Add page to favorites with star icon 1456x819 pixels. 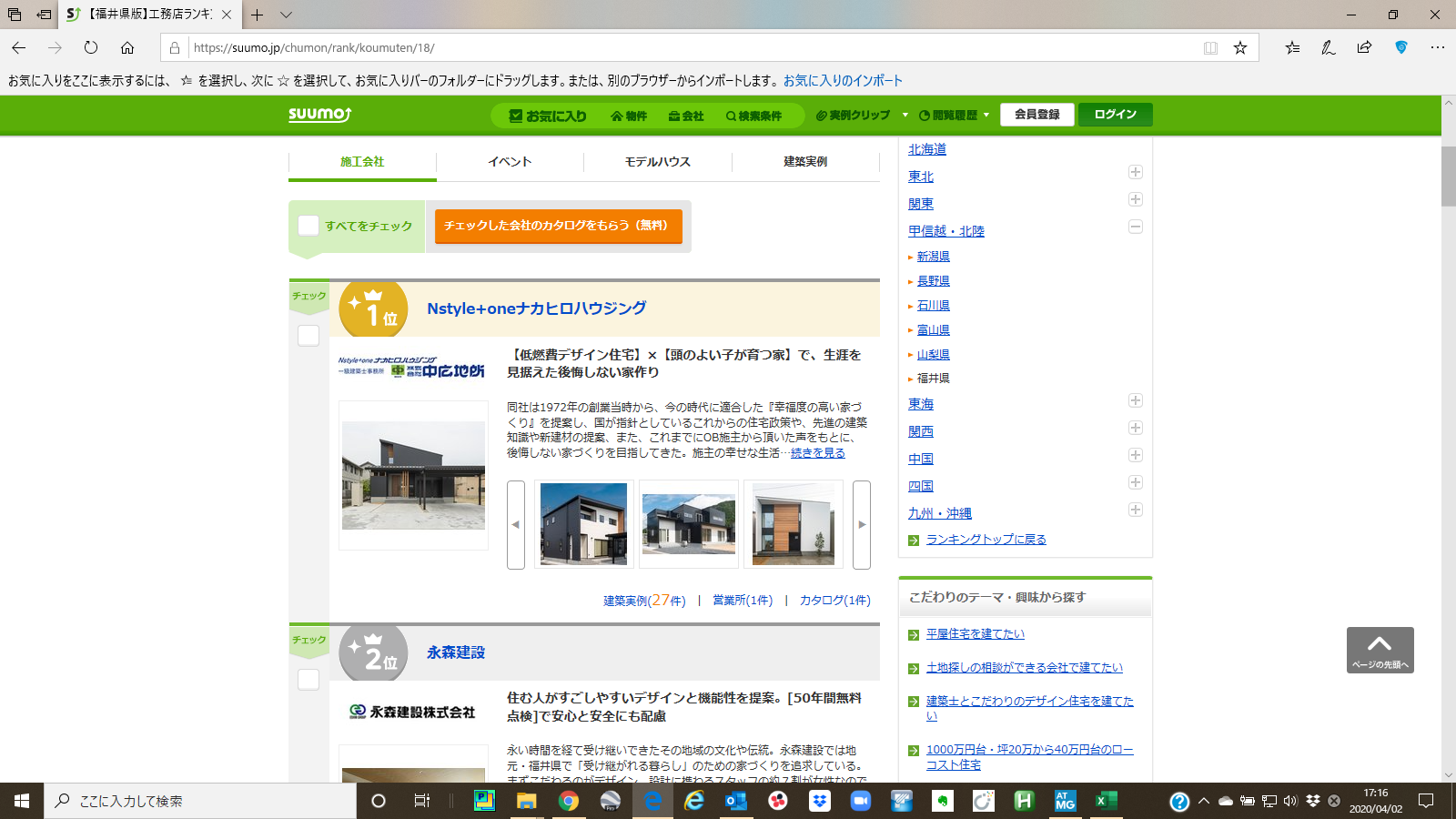[x=1240, y=47]
